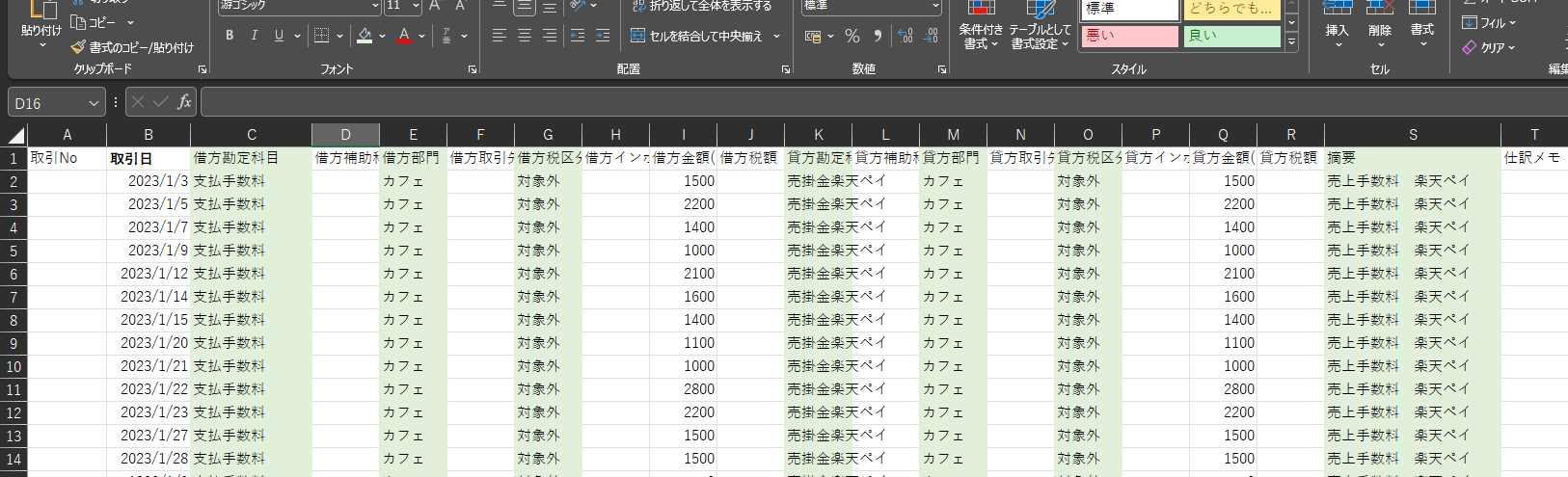Expand the Name Box dropdown arrow
This screenshot has width=1568, height=477.
tap(94, 103)
